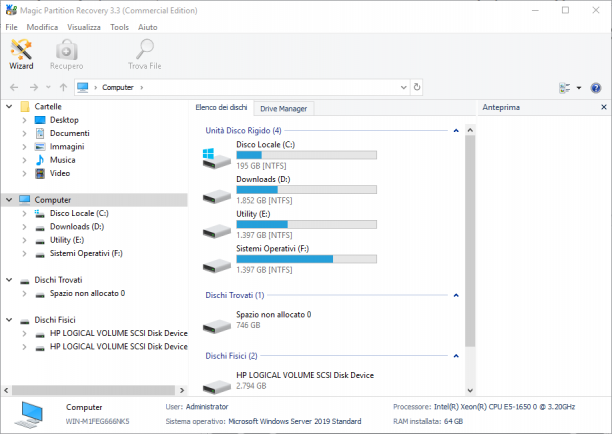
Task: Open the help question mark icon
Action: point(596,88)
